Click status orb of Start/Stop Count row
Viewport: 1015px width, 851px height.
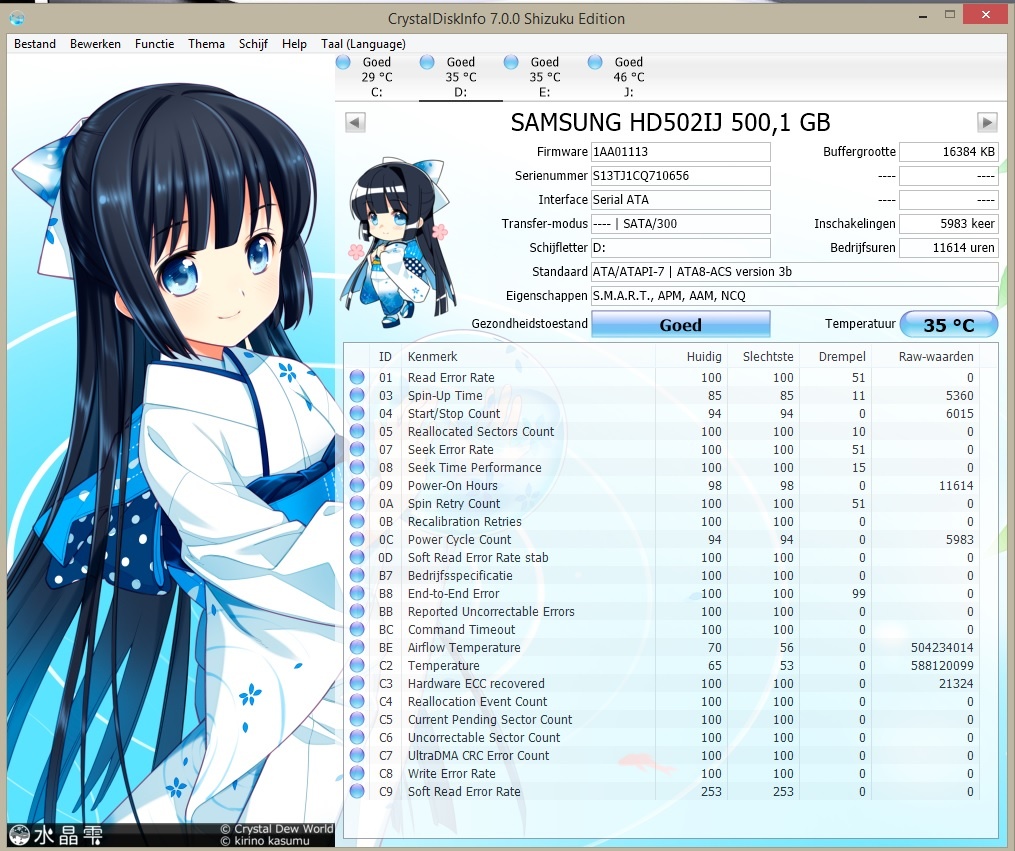pos(357,414)
